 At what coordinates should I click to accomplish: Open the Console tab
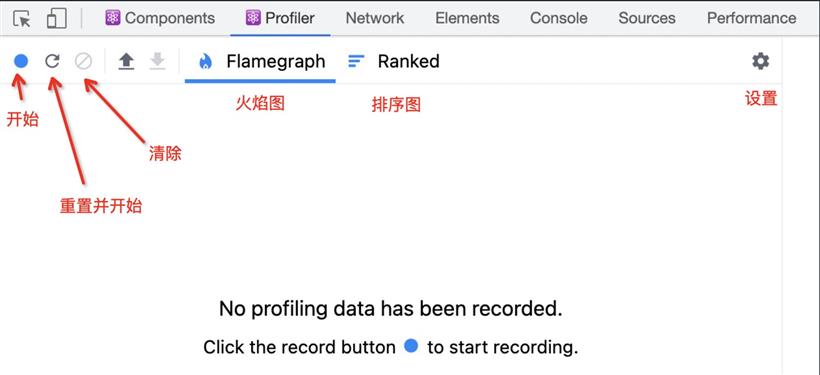pyautogui.click(x=559, y=18)
